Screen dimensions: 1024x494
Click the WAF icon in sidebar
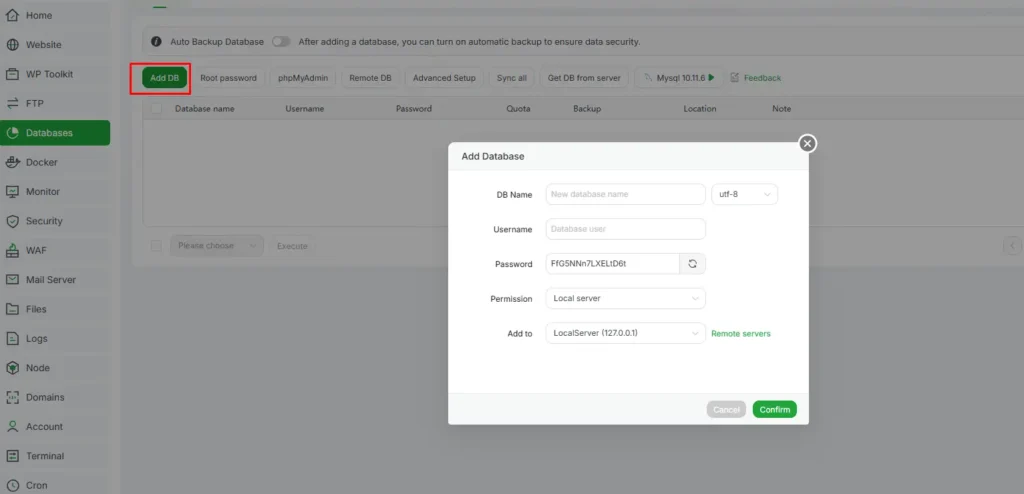pos(13,250)
